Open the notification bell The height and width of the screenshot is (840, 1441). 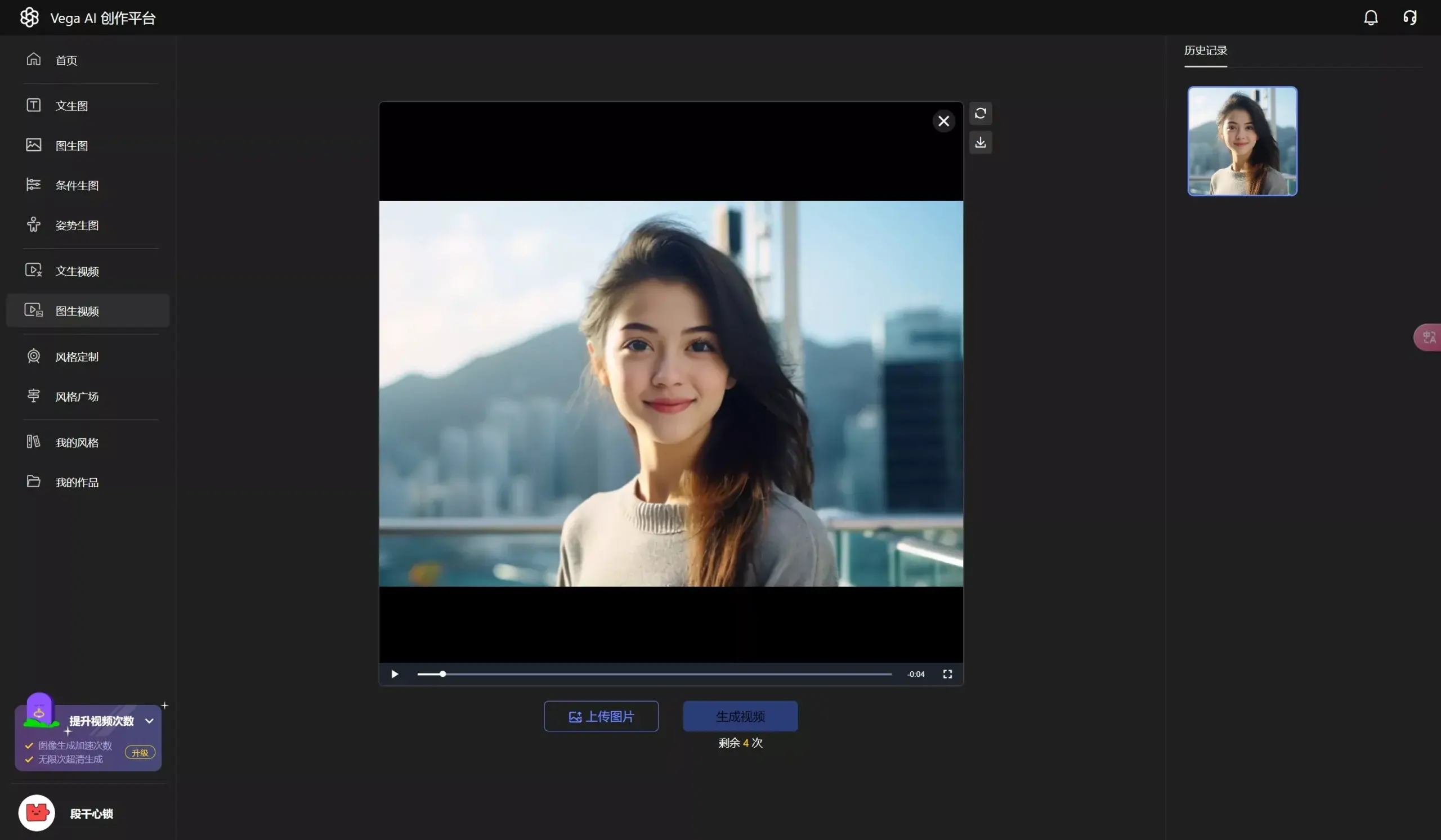pos(1371,17)
